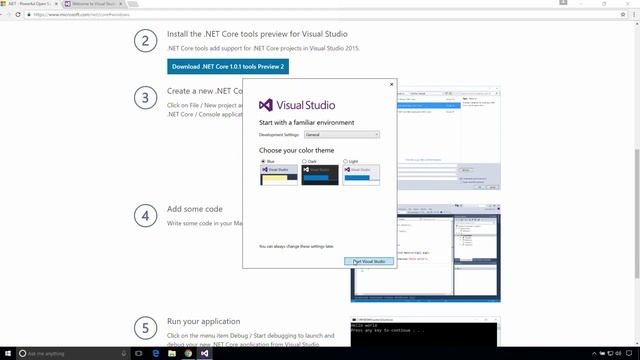
Task: Click the Blue theme preview thumbnail
Action: (279, 175)
